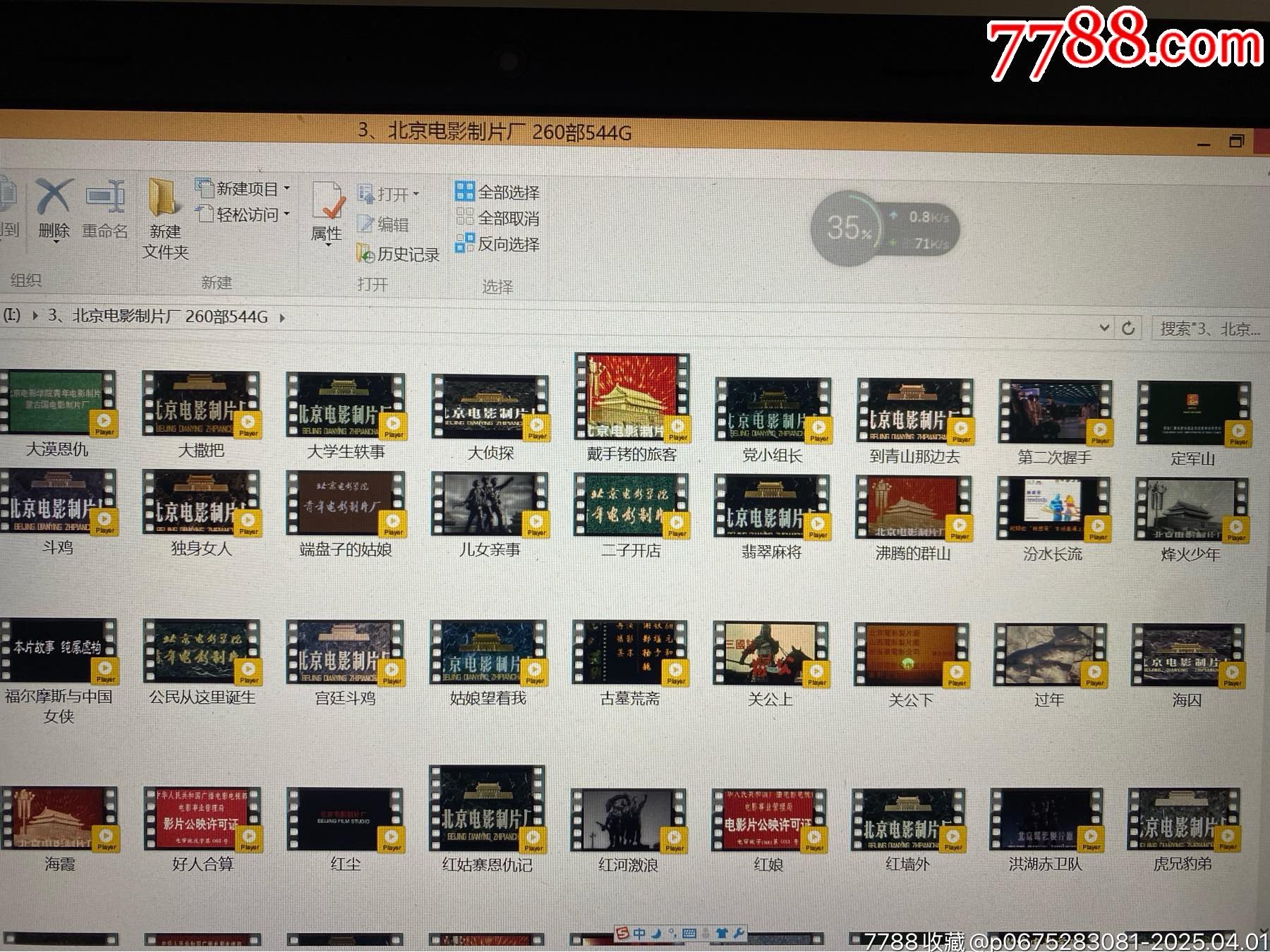Viewport: 1270px width, 952px height.
Task: Select the video file 福尔摩斯与中国女侠
Action: point(59,672)
